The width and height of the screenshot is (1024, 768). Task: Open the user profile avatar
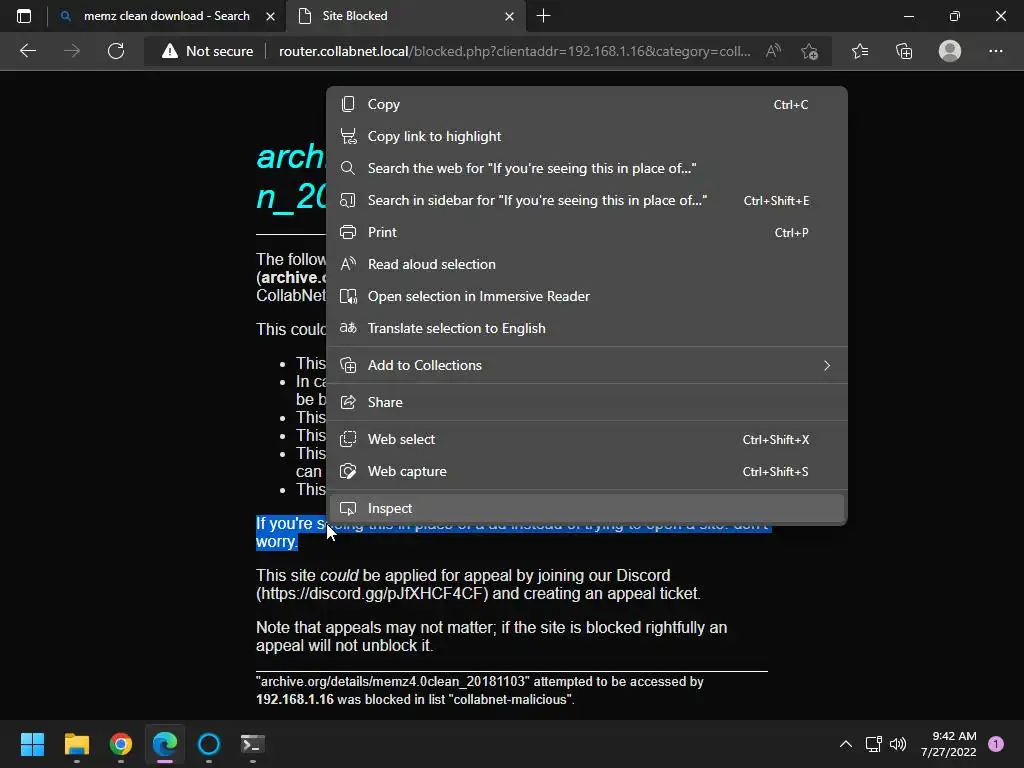[x=950, y=51]
